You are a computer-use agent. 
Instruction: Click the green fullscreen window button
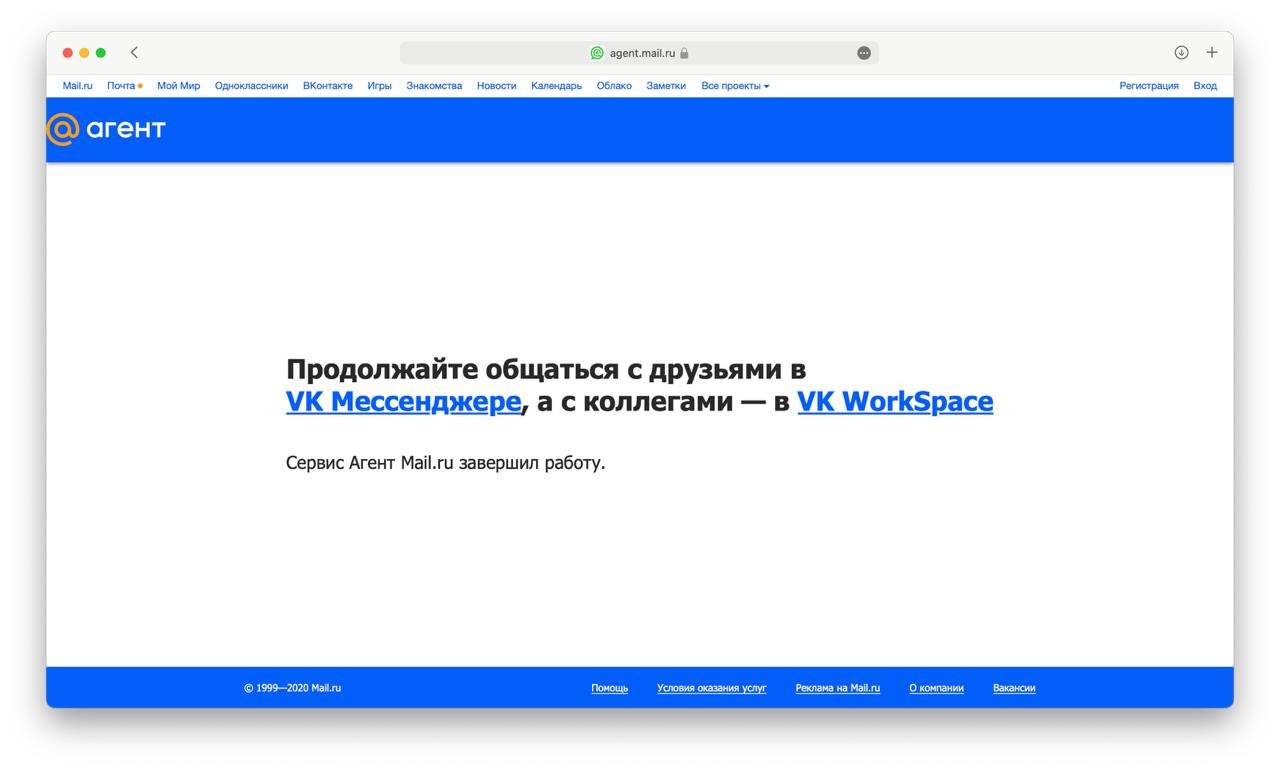pyautogui.click(x=101, y=53)
